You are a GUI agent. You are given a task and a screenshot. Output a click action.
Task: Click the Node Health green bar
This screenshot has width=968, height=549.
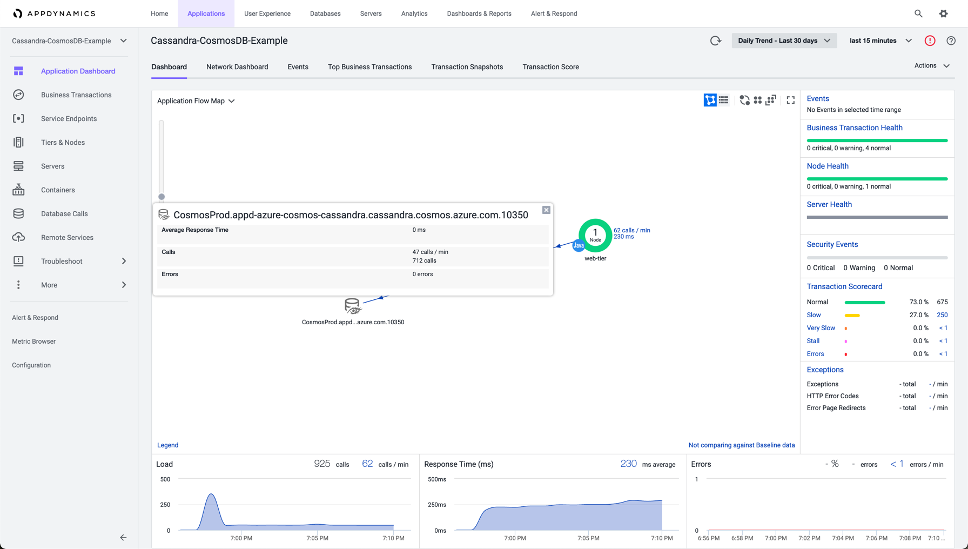[877, 179]
